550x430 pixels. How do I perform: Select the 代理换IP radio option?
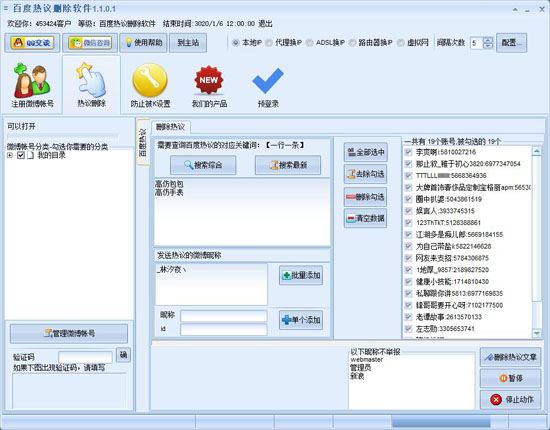click(269, 43)
